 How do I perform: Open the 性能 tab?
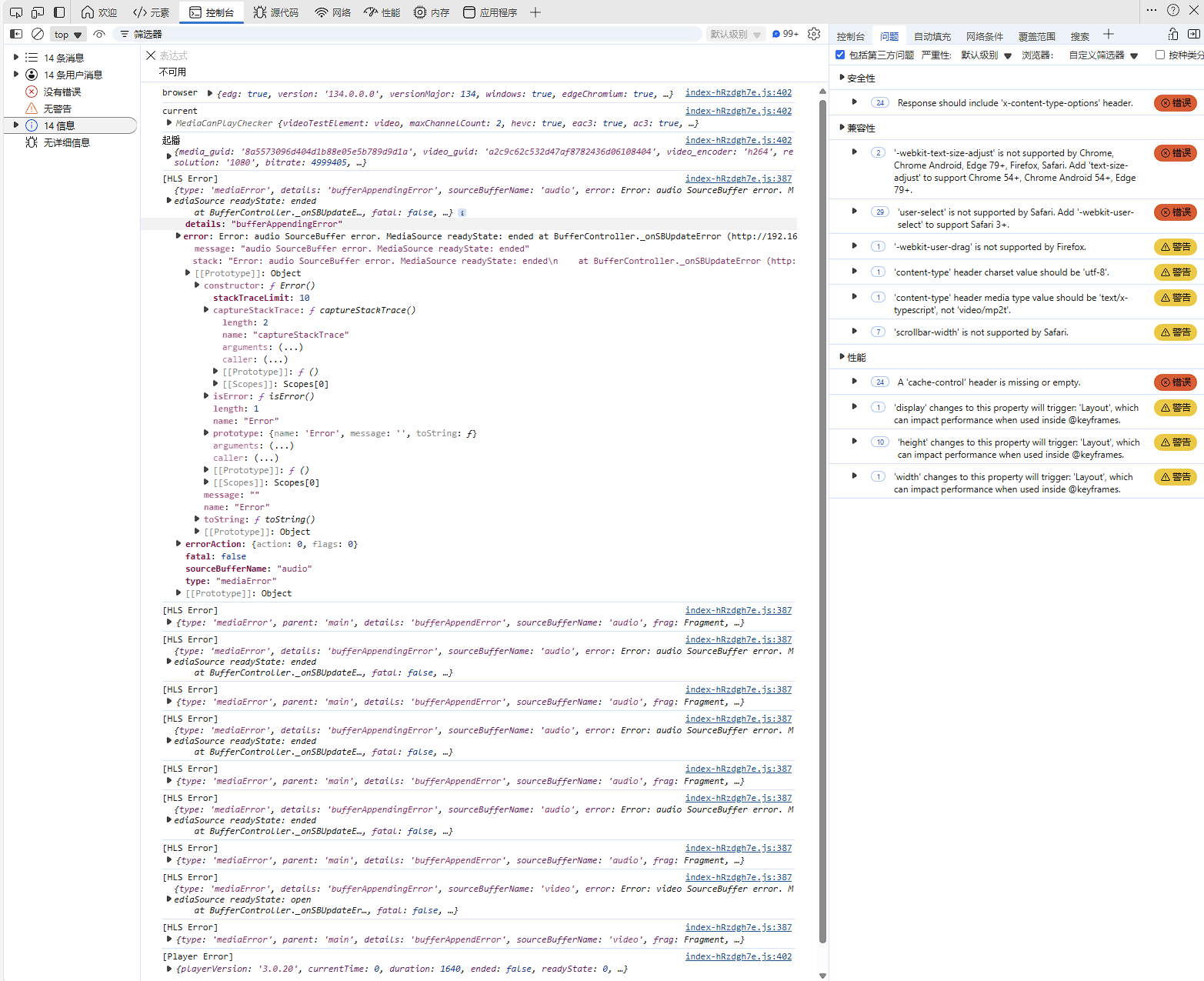point(382,12)
